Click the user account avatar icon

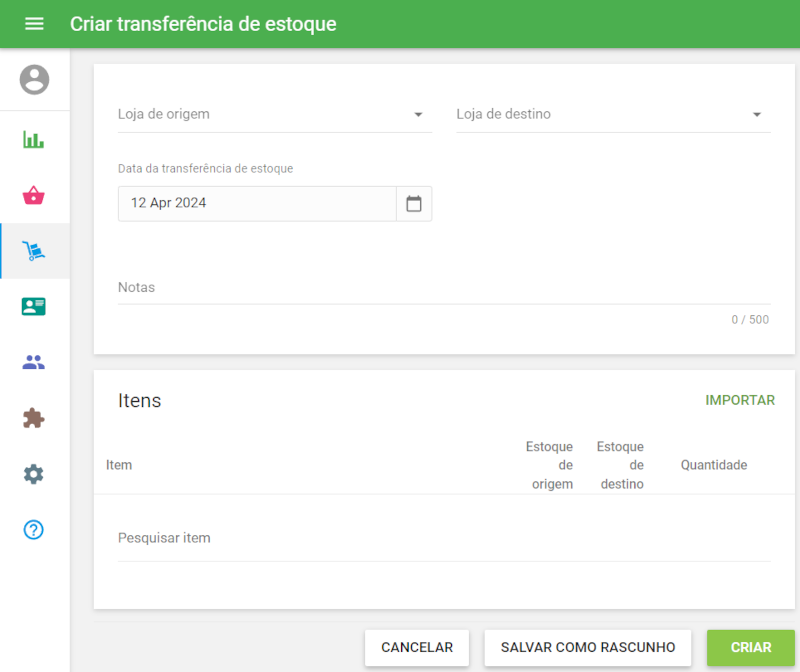[x=34, y=79]
